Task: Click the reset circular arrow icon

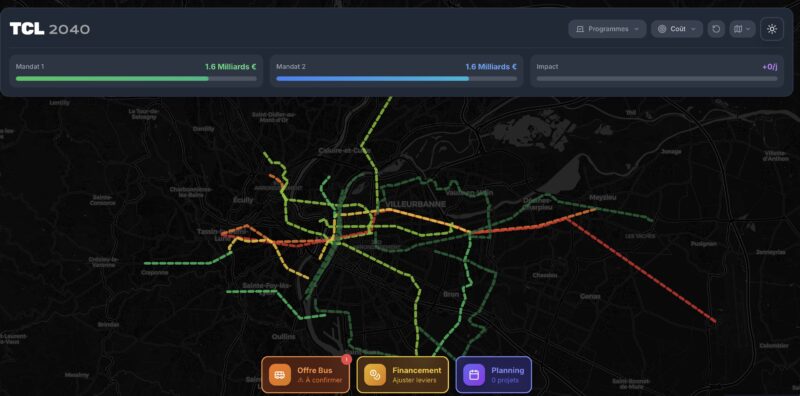Action: [716, 29]
